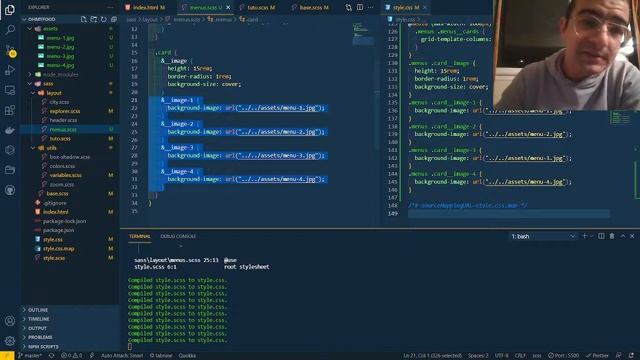Open .gitignore in the file tree
The image size is (640, 360).
(55, 203)
